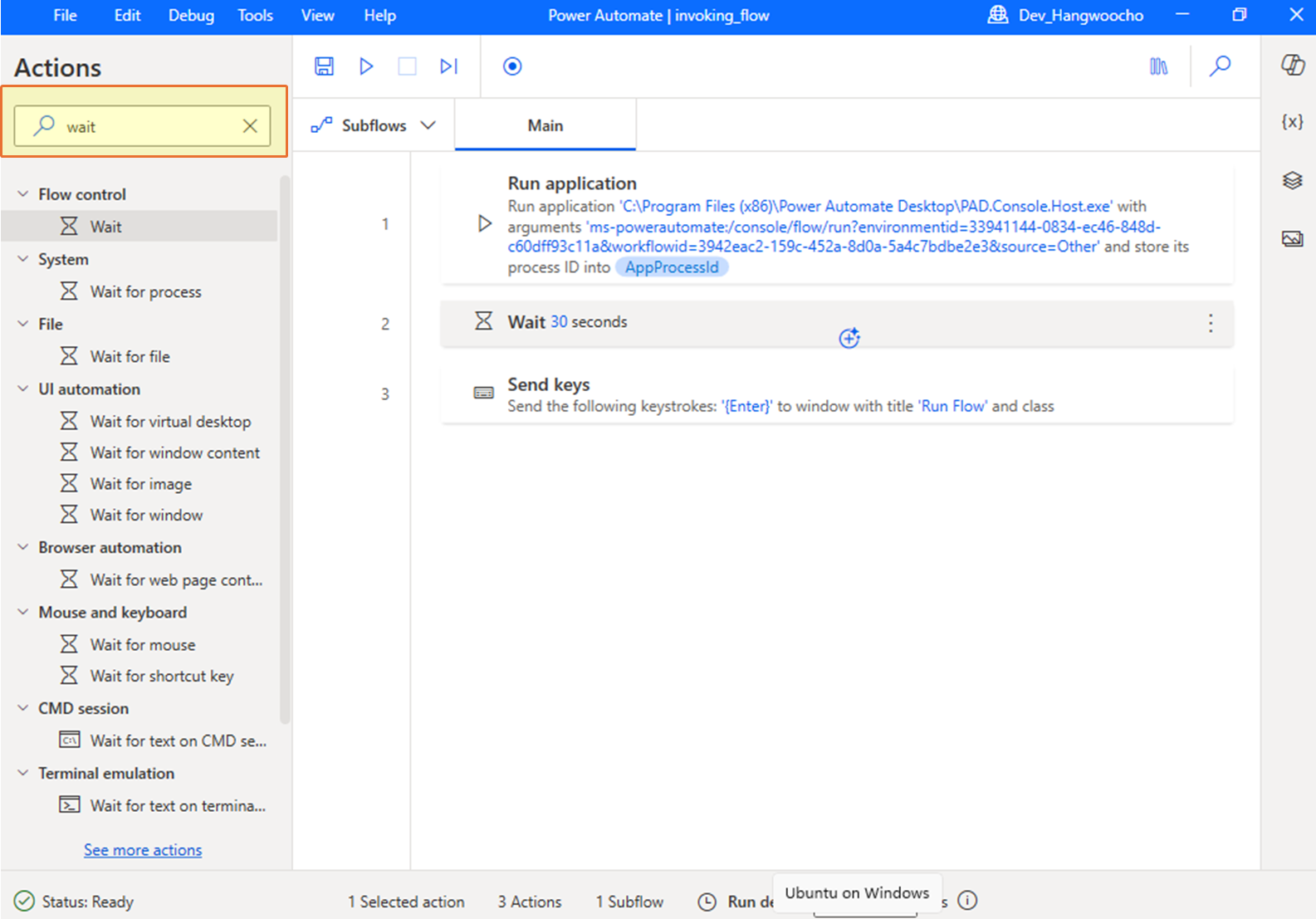Open the UI elements layers pane

(1292, 180)
